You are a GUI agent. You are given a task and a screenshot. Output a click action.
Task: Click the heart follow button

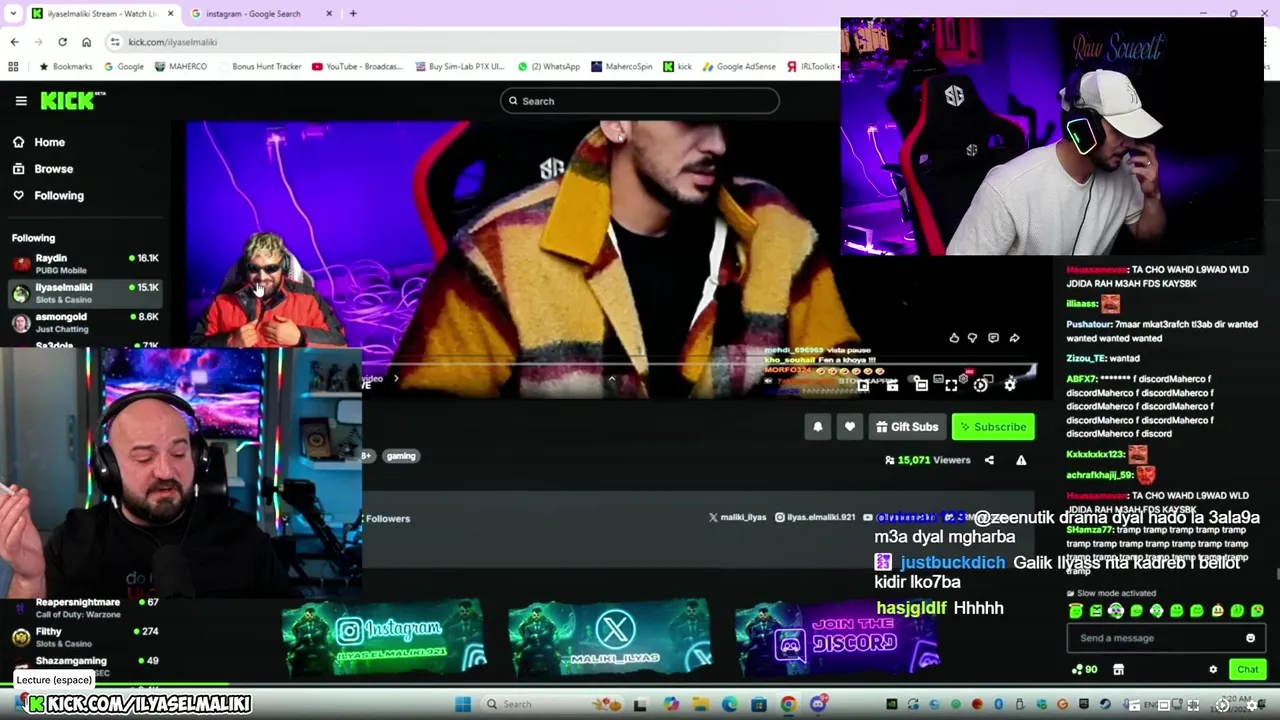pyautogui.click(x=849, y=427)
